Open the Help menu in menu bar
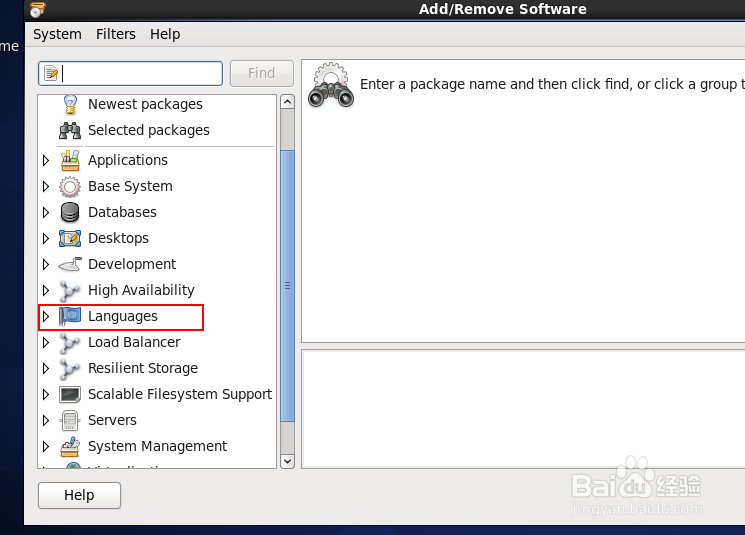 (165, 34)
